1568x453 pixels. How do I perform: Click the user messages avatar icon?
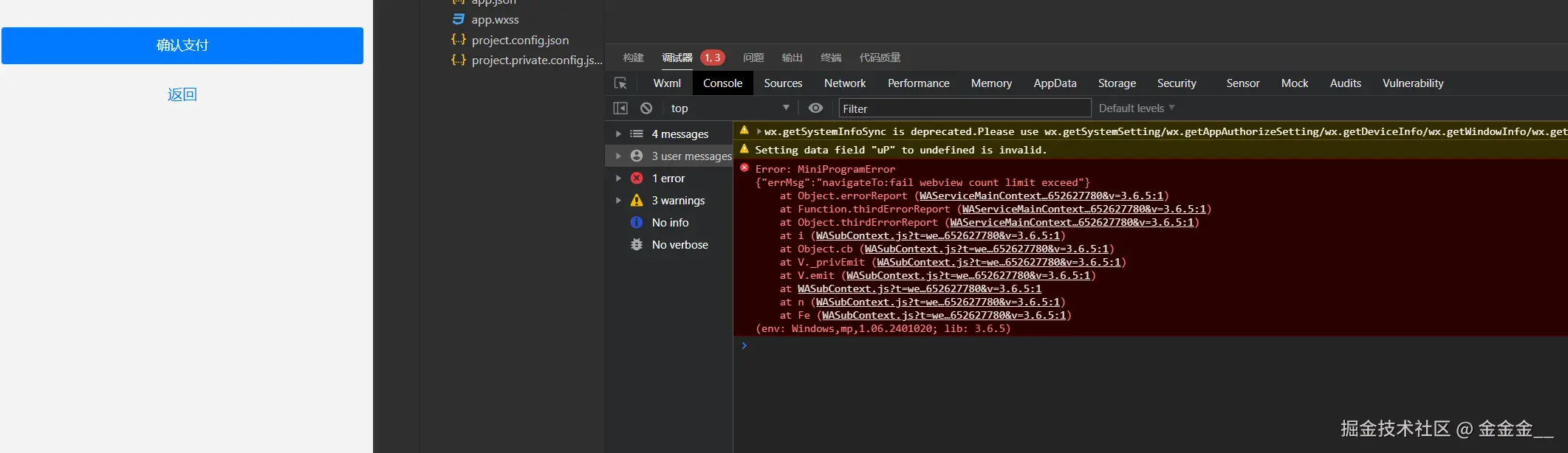637,156
